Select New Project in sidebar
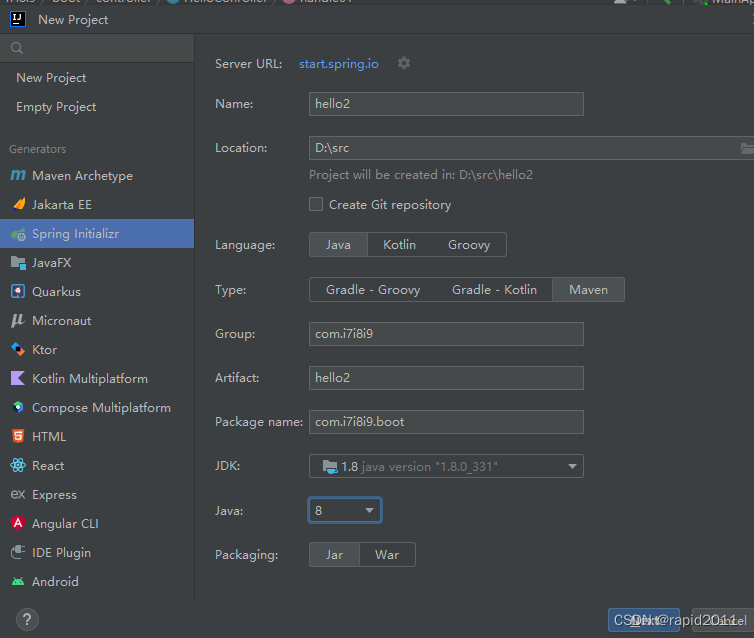Image resolution: width=754 pixels, height=638 pixels. (x=51, y=78)
